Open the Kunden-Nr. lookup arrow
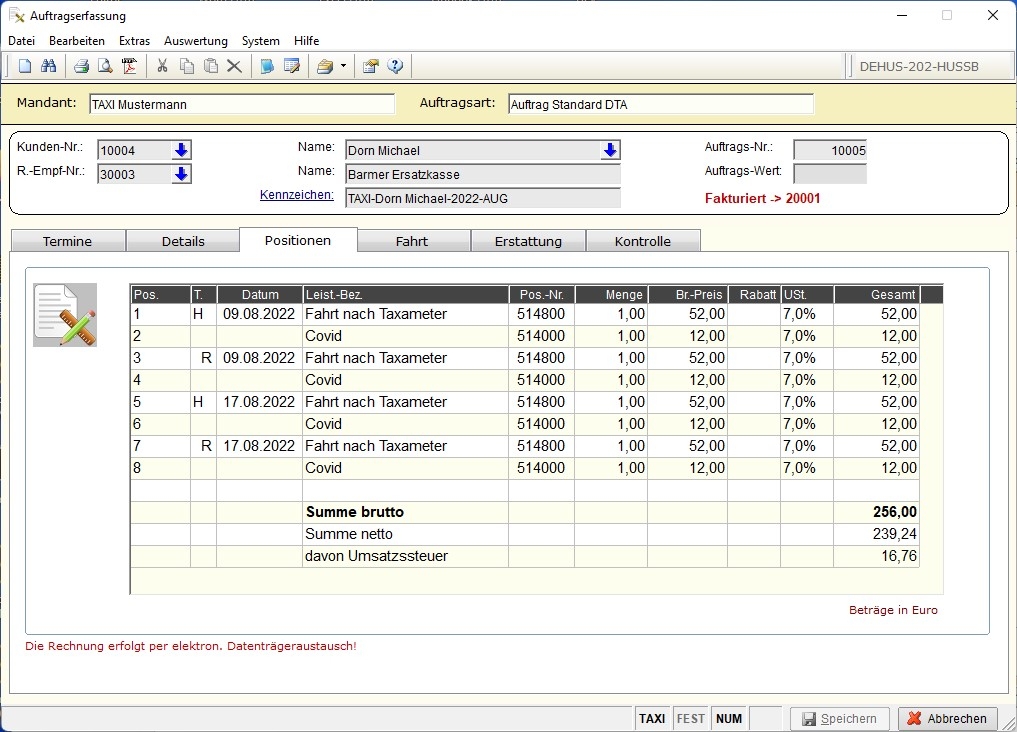 click(180, 150)
